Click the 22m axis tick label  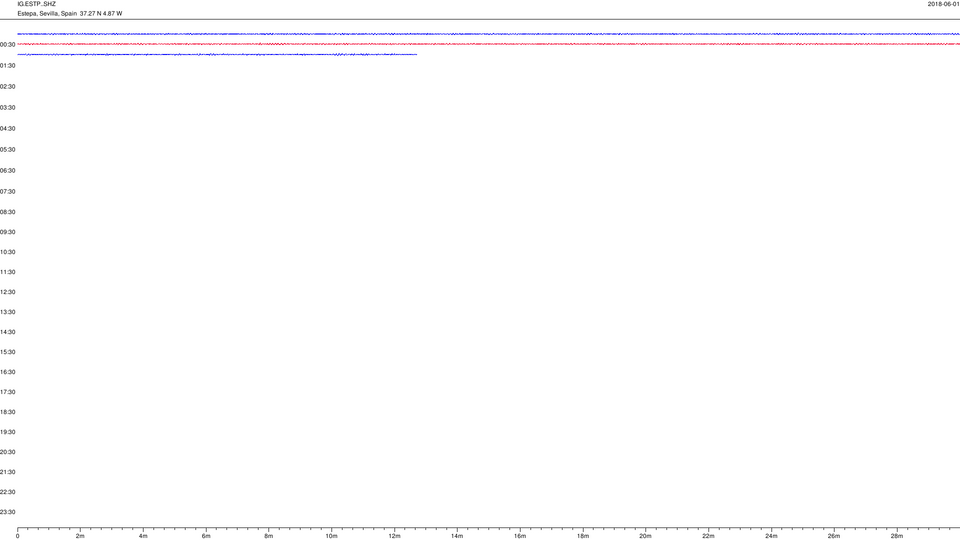[x=708, y=536]
